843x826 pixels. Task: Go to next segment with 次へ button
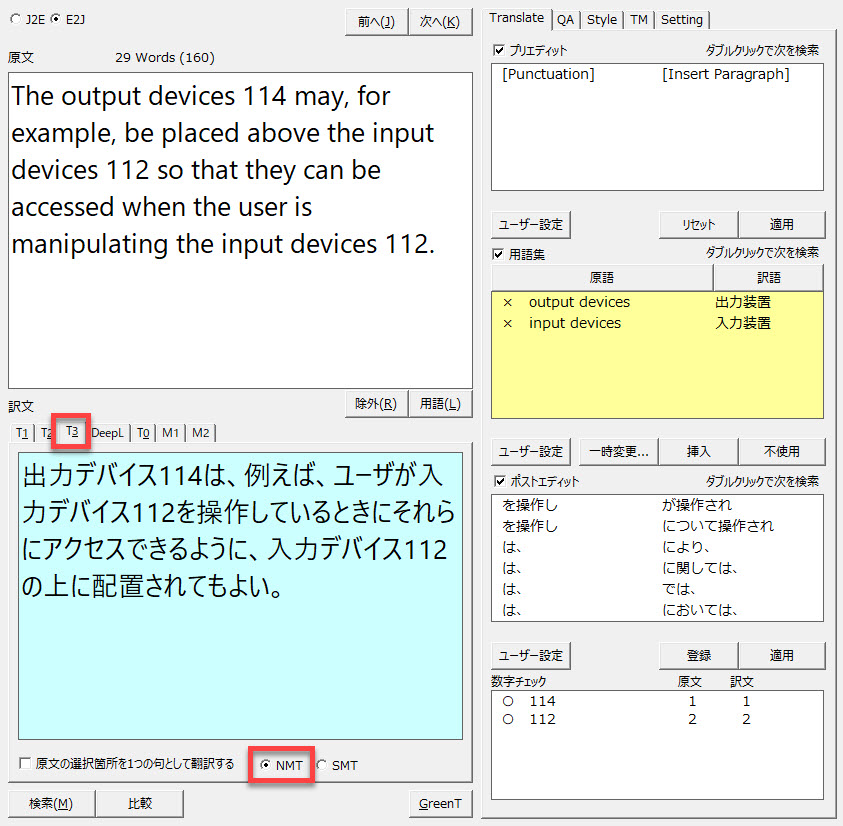click(x=439, y=22)
